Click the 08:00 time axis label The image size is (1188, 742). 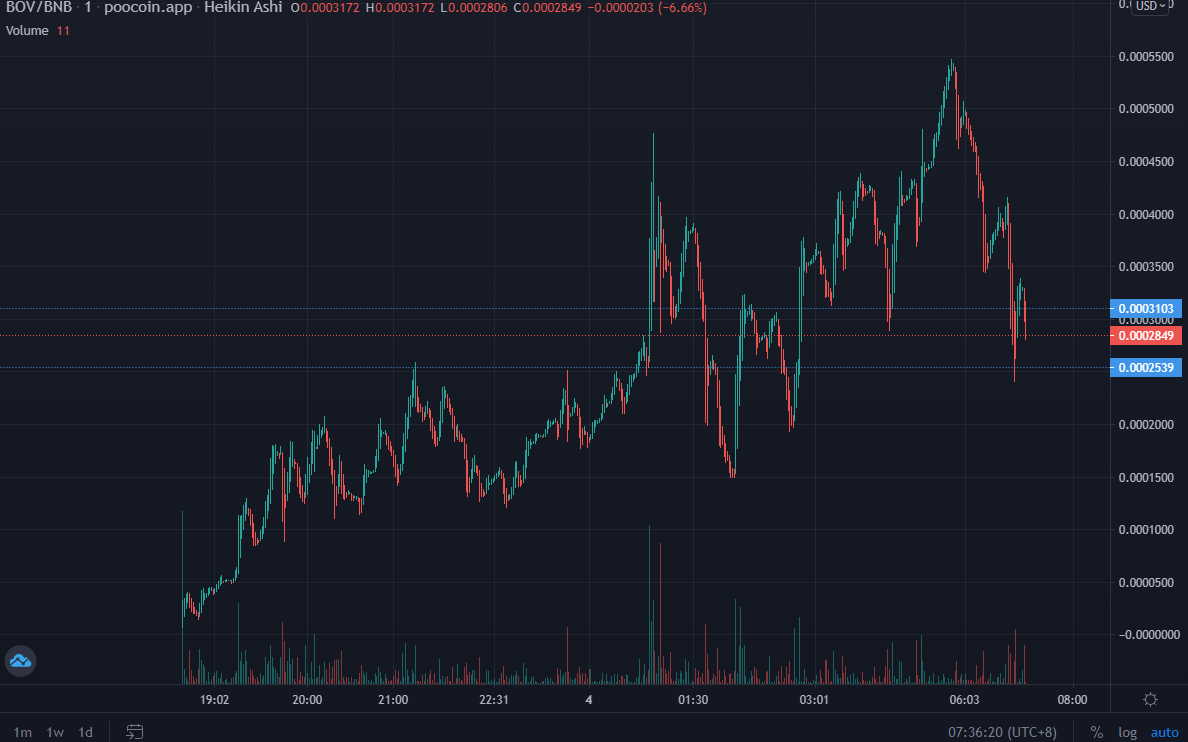pos(1072,700)
